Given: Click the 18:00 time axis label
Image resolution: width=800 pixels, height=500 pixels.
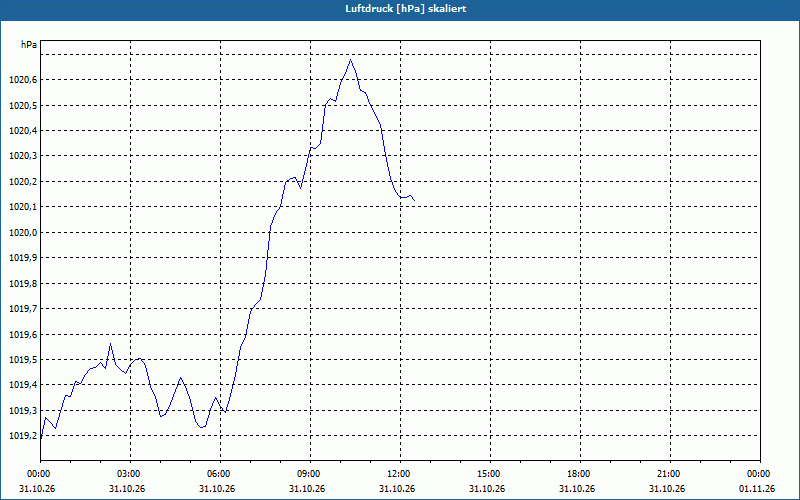Looking at the screenshot, I should coord(580,474).
